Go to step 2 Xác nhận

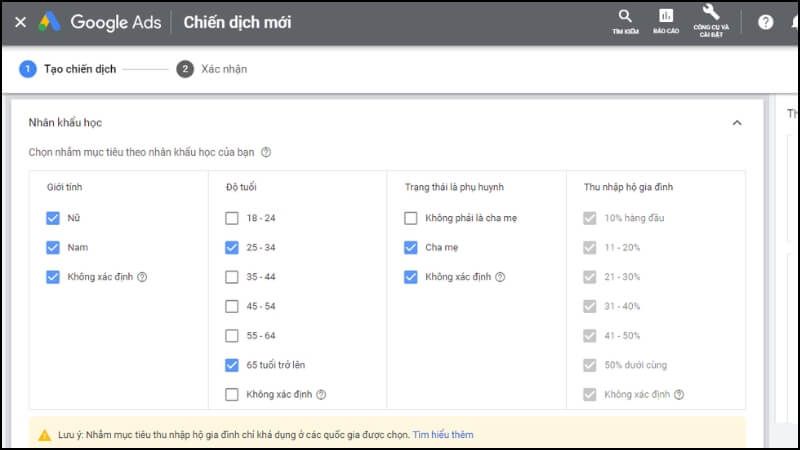212,69
